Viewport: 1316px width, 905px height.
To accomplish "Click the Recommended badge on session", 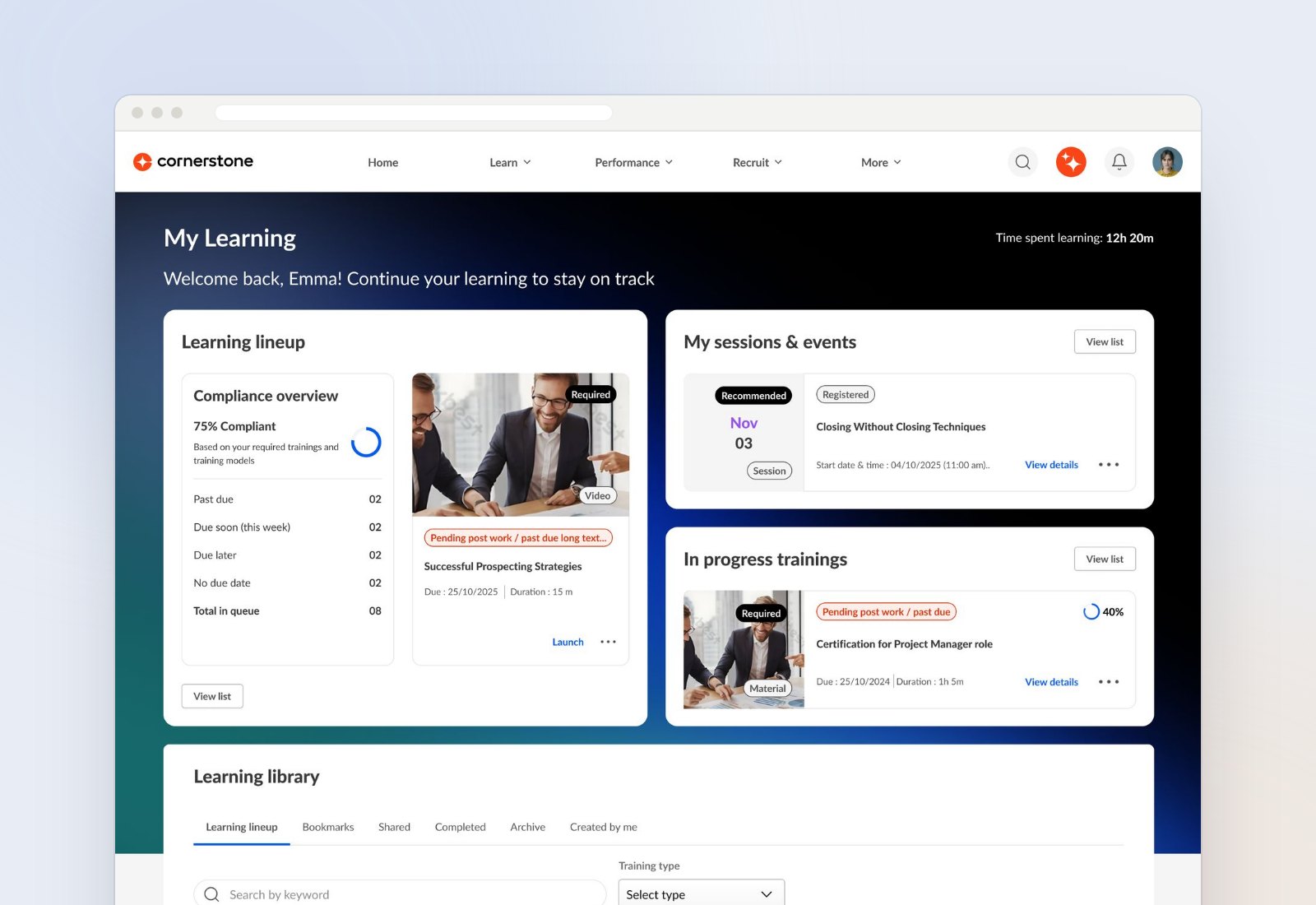I will coord(753,396).
